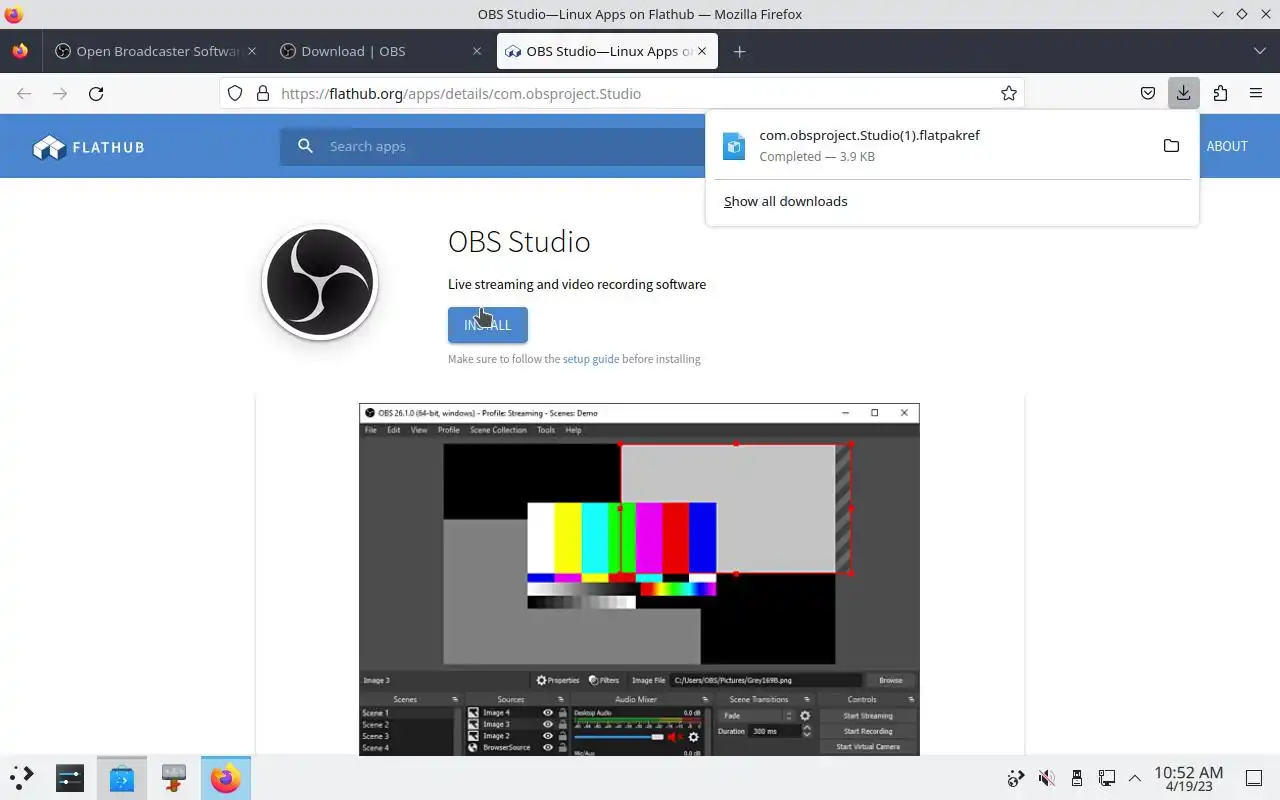The image size is (1280, 800).
Task: Click the search magnifier icon on Flathub
Action: pos(305,146)
